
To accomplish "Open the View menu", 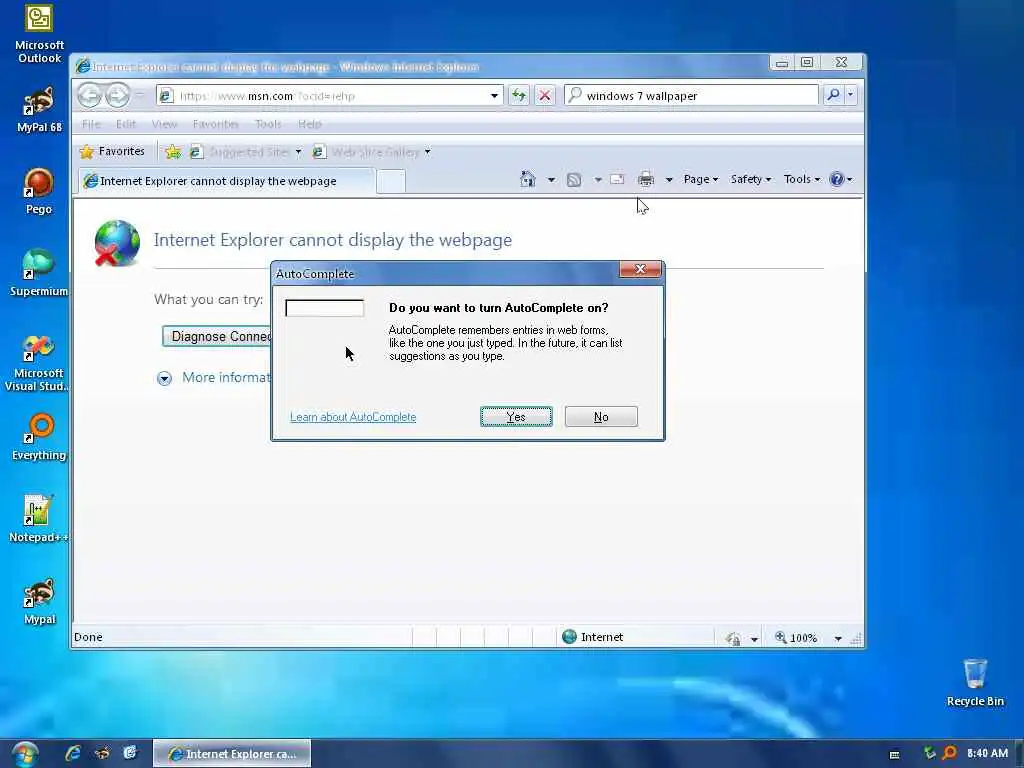I will coord(164,124).
